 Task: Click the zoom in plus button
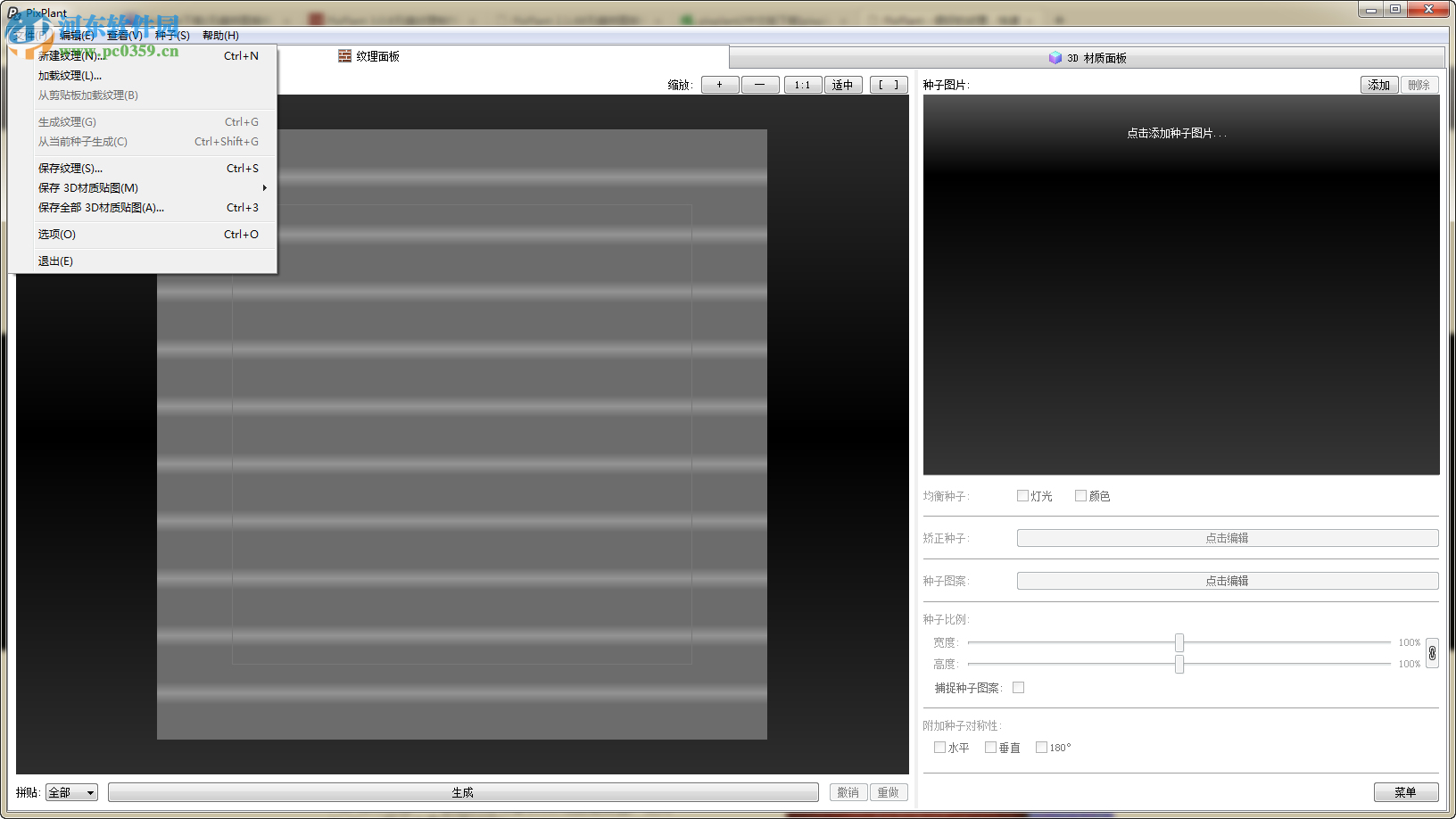tap(720, 85)
